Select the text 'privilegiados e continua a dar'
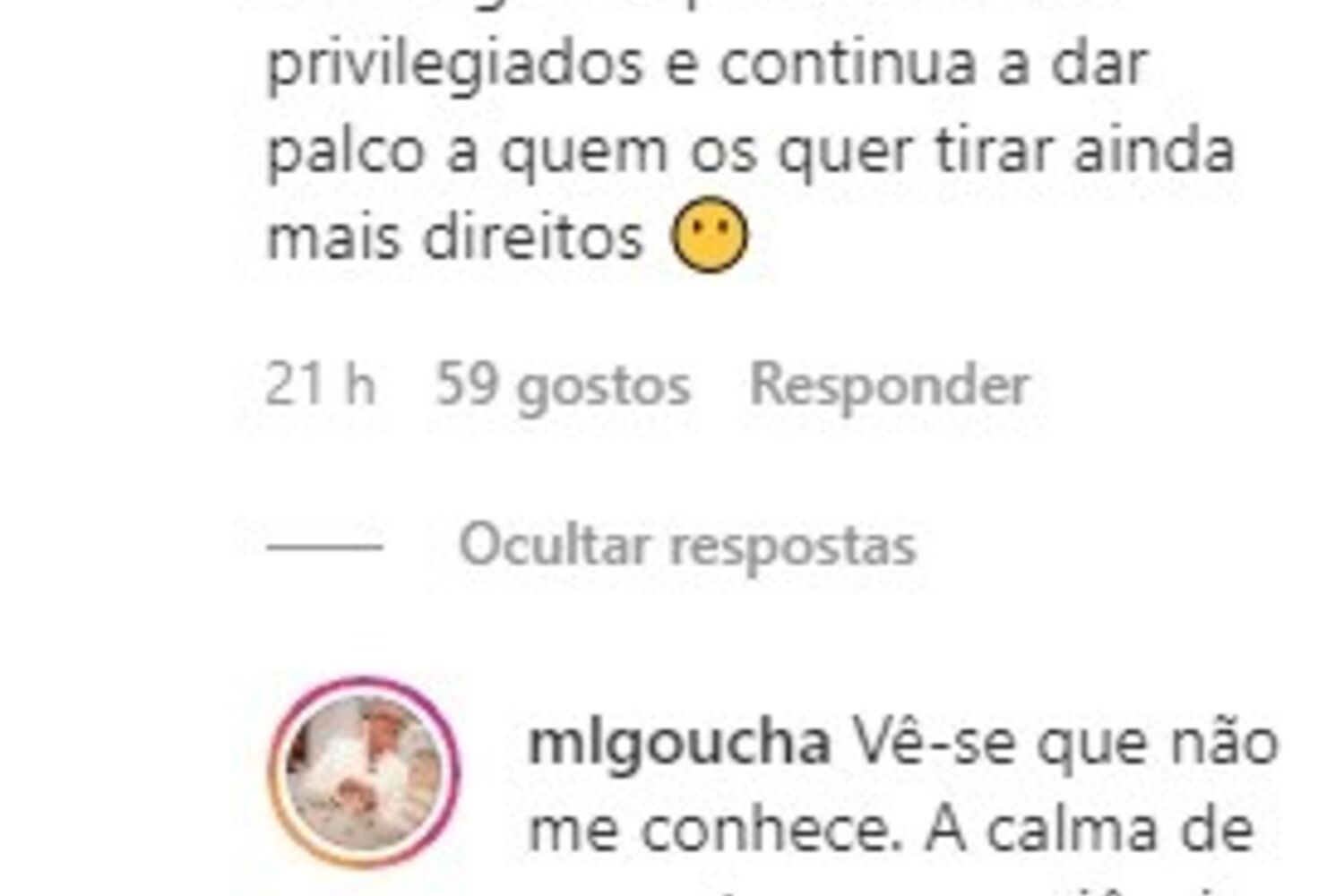 [707, 65]
